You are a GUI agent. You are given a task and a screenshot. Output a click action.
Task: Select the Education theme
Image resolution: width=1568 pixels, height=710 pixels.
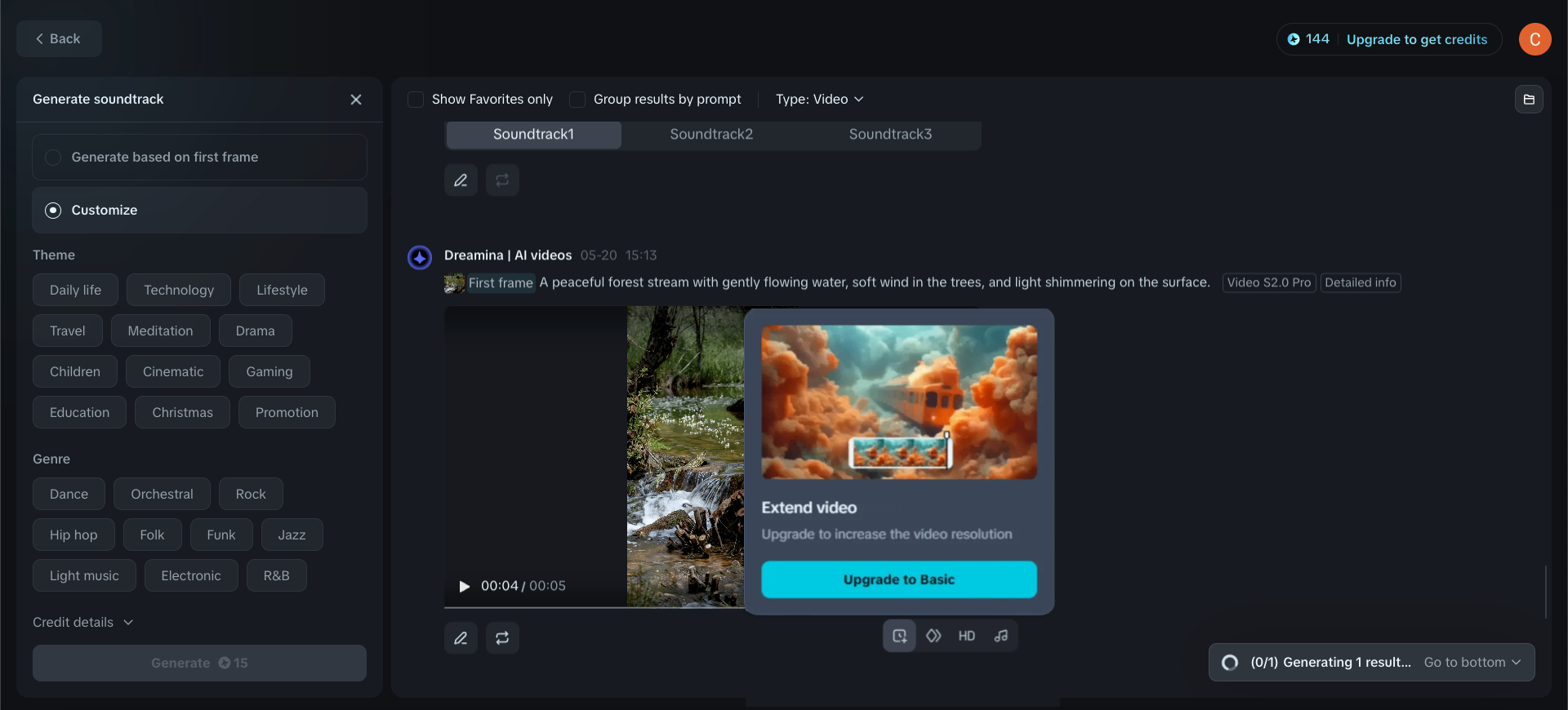pos(79,412)
